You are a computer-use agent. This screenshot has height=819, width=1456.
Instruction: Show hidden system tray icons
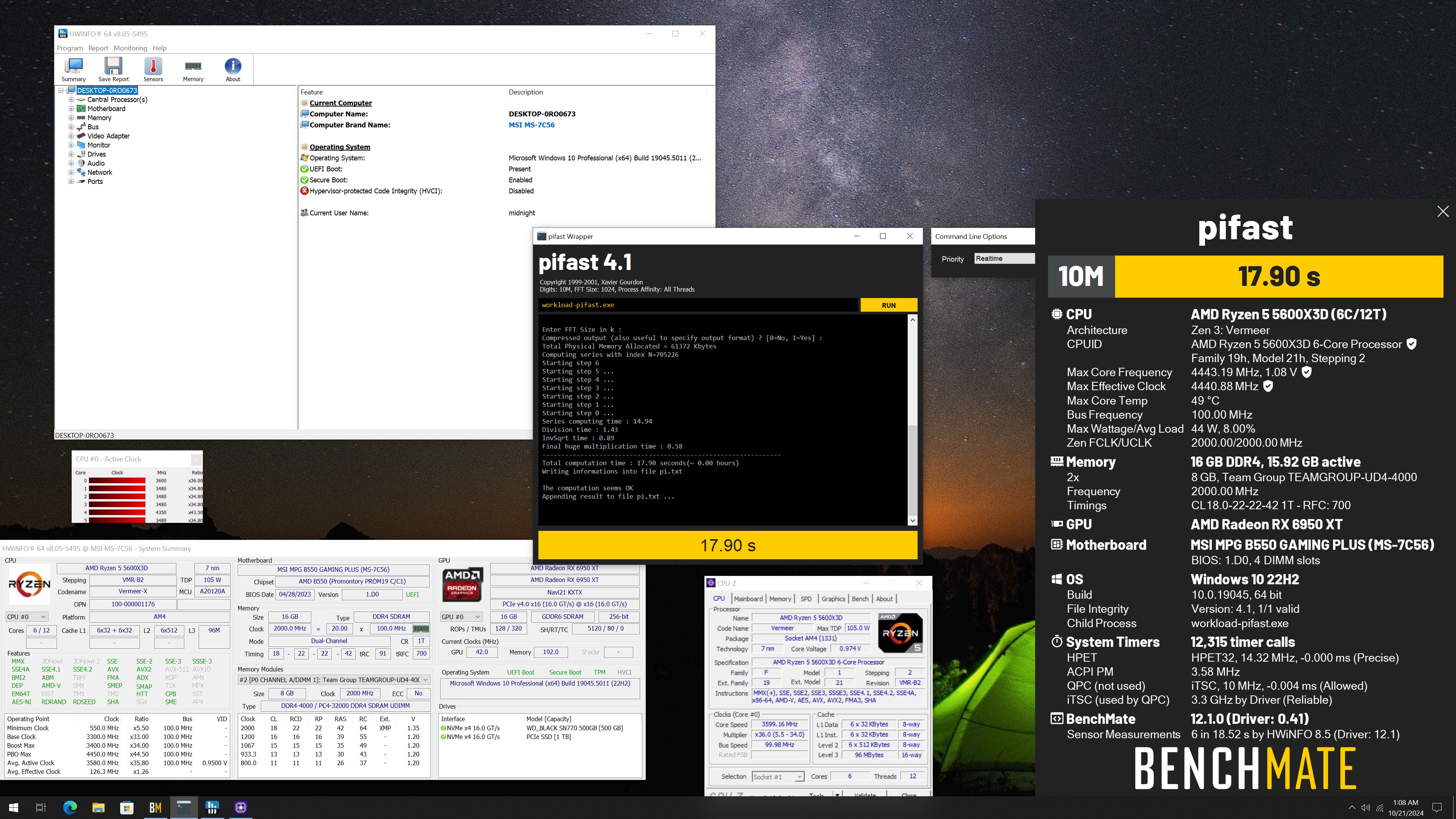[x=1351, y=808]
